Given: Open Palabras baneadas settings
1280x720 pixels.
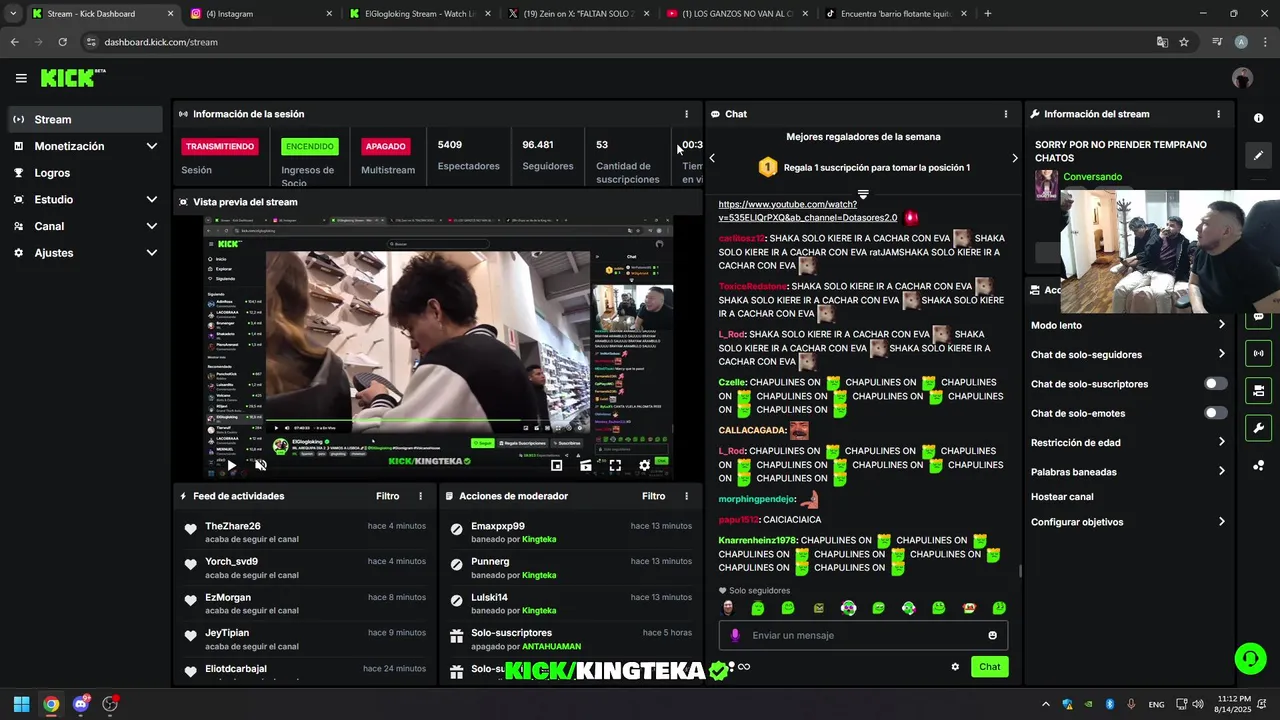Looking at the screenshot, I should click(1128, 472).
